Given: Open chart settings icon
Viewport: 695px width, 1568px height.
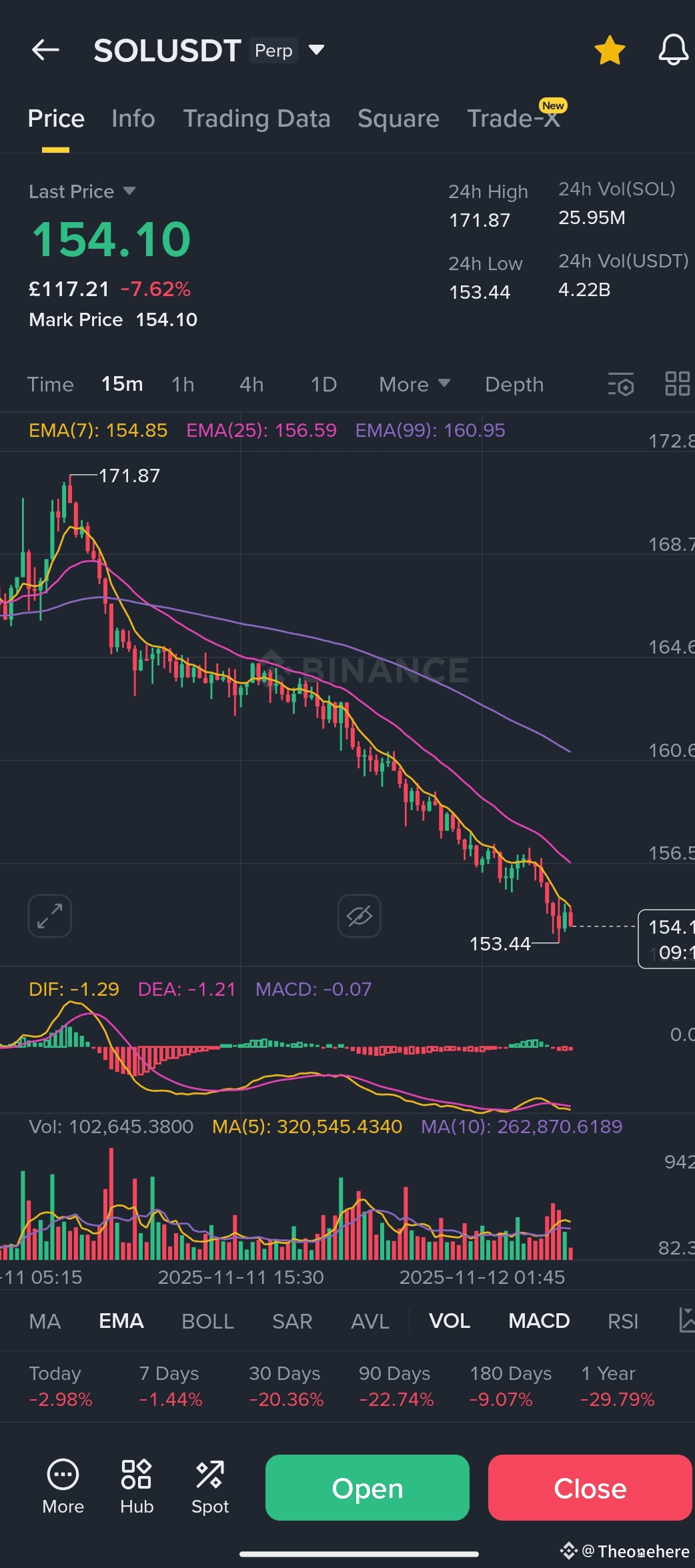Looking at the screenshot, I should tap(621, 385).
